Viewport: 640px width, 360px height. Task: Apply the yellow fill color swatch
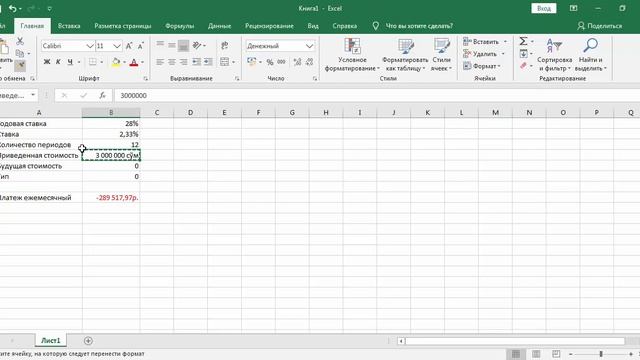pyautogui.click(x=116, y=62)
